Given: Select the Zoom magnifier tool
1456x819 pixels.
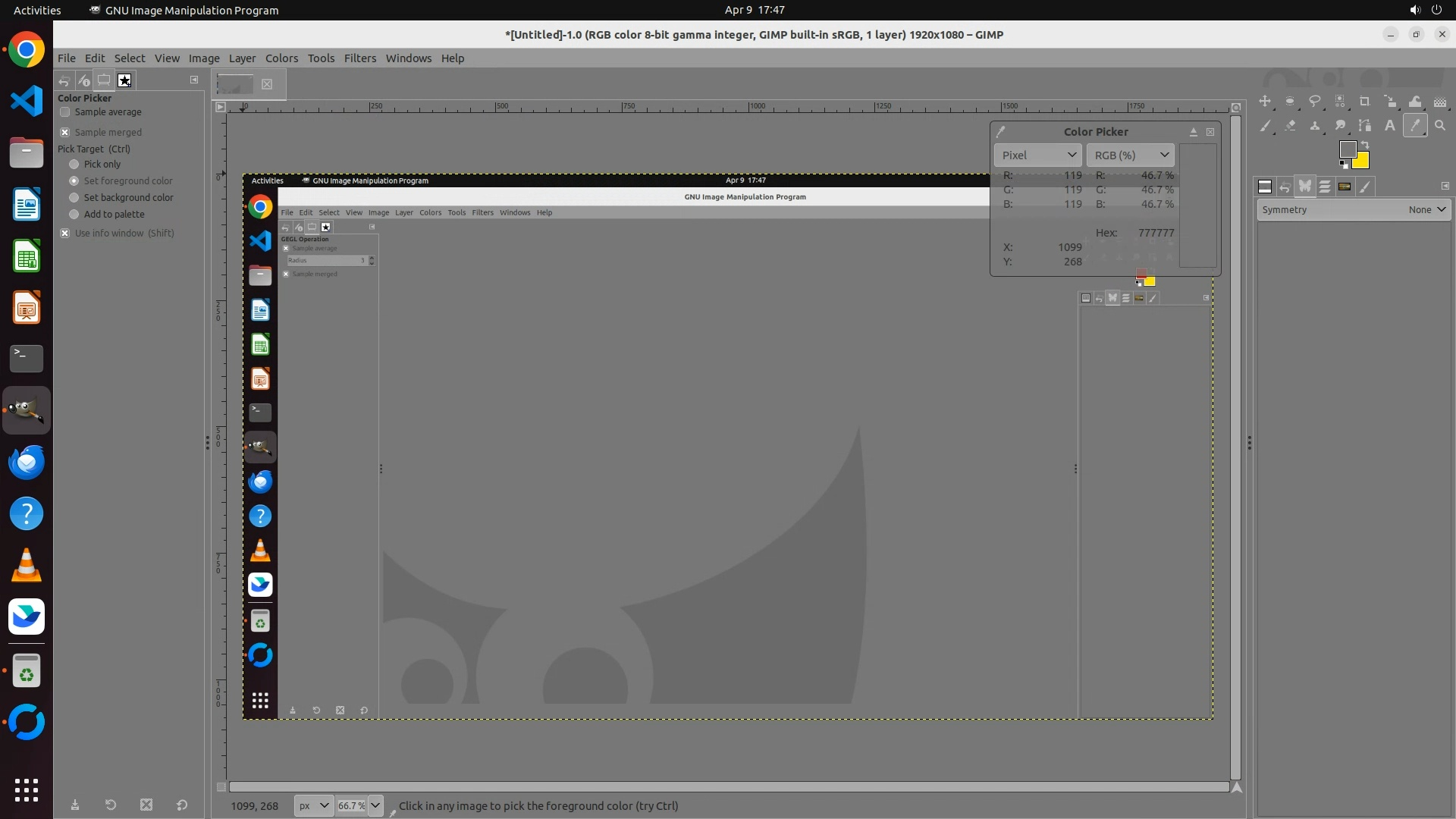Looking at the screenshot, I should tap(1440, 126).
